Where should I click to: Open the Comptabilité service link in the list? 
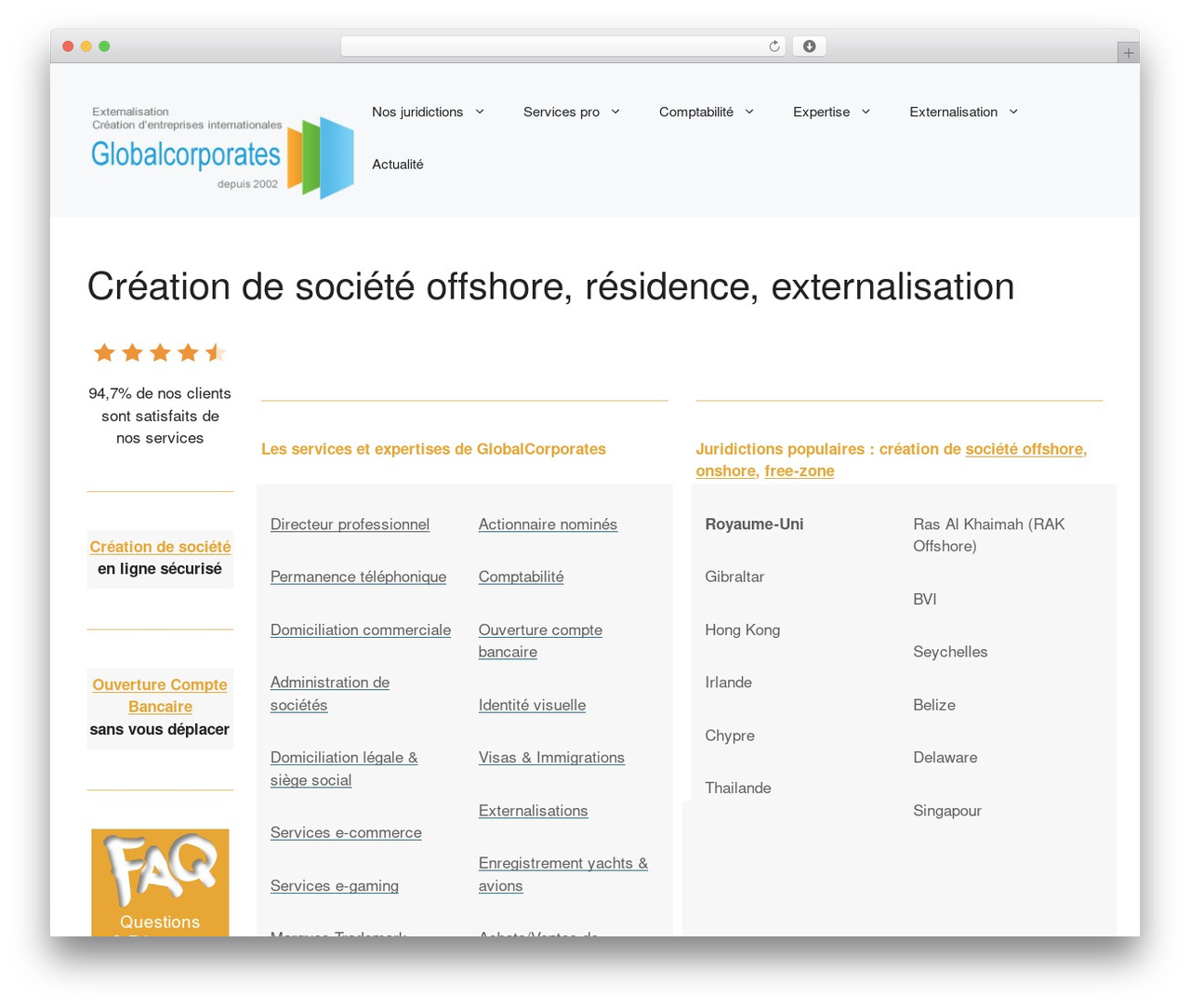(x=521, y=577)
